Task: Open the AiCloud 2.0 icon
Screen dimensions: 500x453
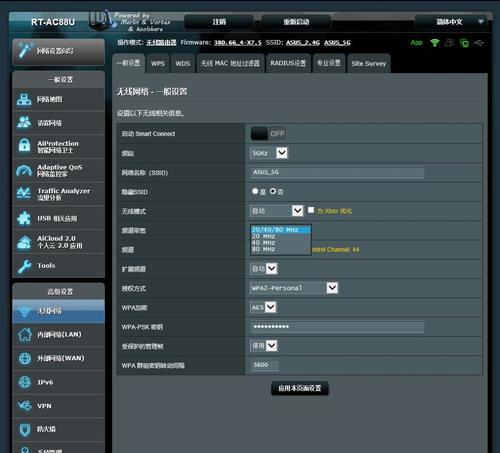Action: pos(24,242)
